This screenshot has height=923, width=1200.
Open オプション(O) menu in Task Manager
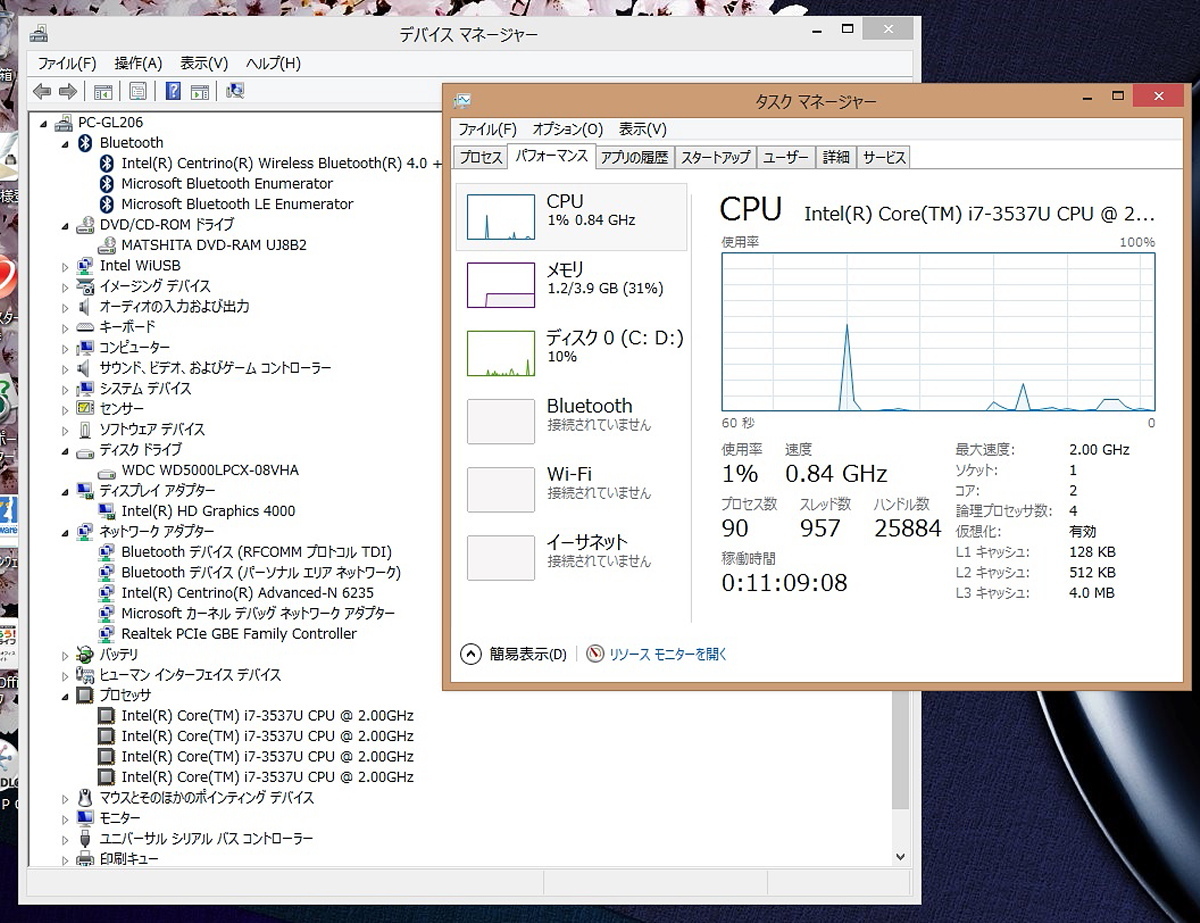567,129
